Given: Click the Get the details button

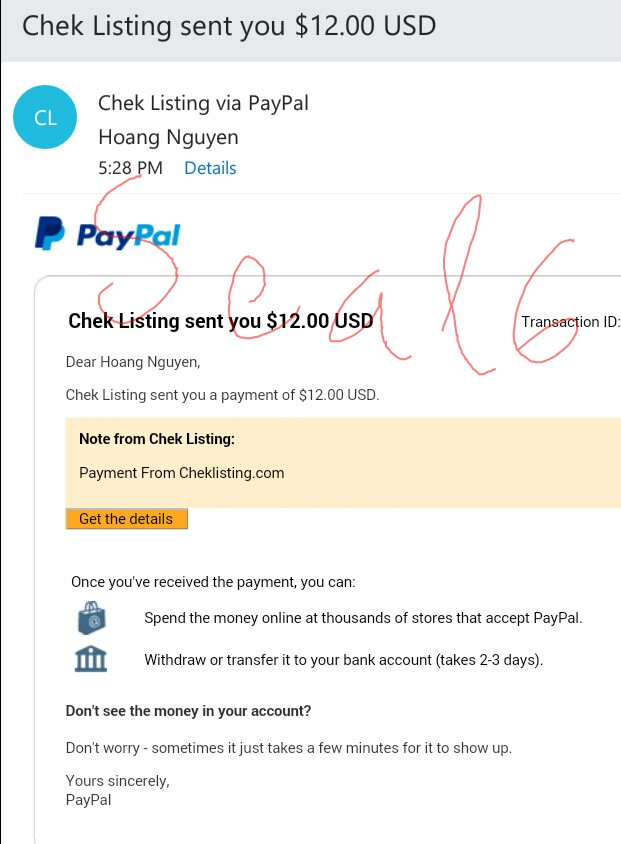Looking at the screenshot, I should (126, 519).
